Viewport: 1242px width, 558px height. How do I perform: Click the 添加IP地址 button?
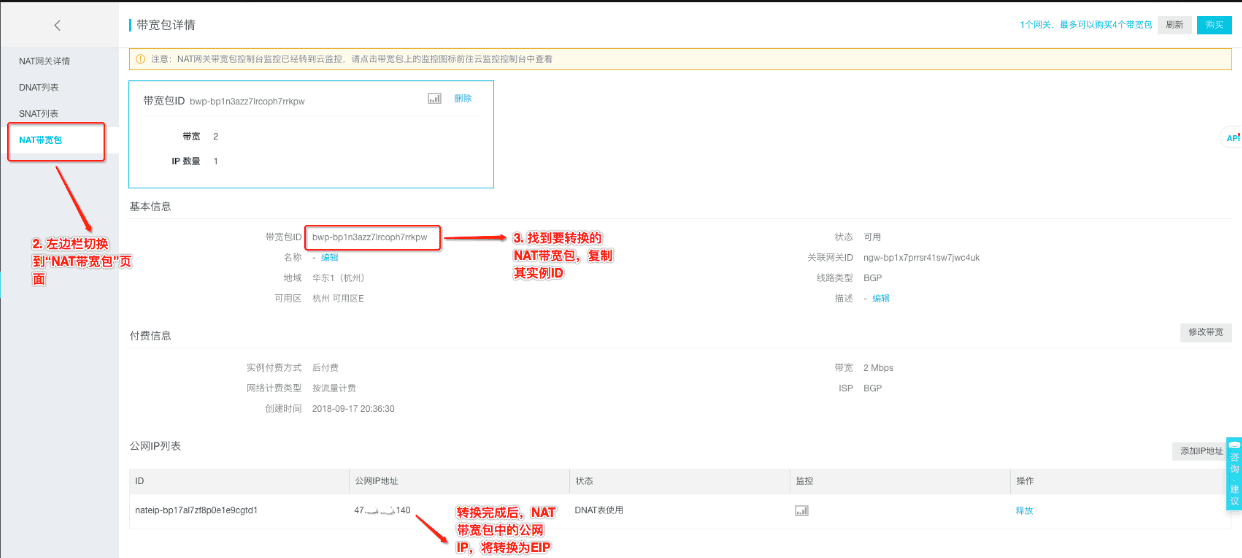1202,451
